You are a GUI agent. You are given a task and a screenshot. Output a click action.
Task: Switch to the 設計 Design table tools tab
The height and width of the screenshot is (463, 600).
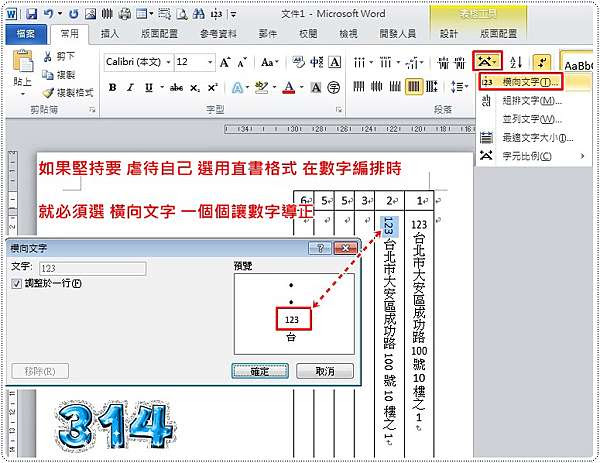pos(448,34)
